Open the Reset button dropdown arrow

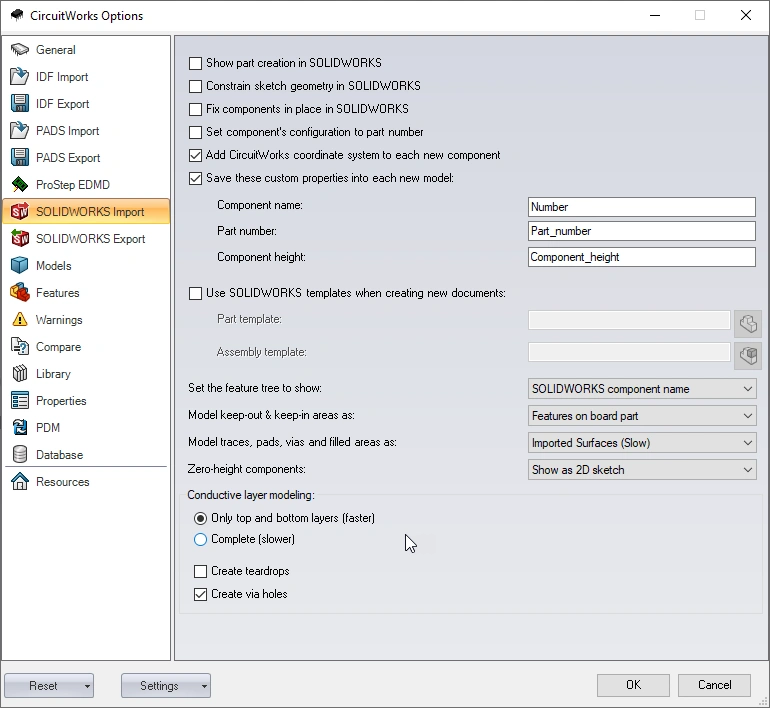(x=89, y=686)
